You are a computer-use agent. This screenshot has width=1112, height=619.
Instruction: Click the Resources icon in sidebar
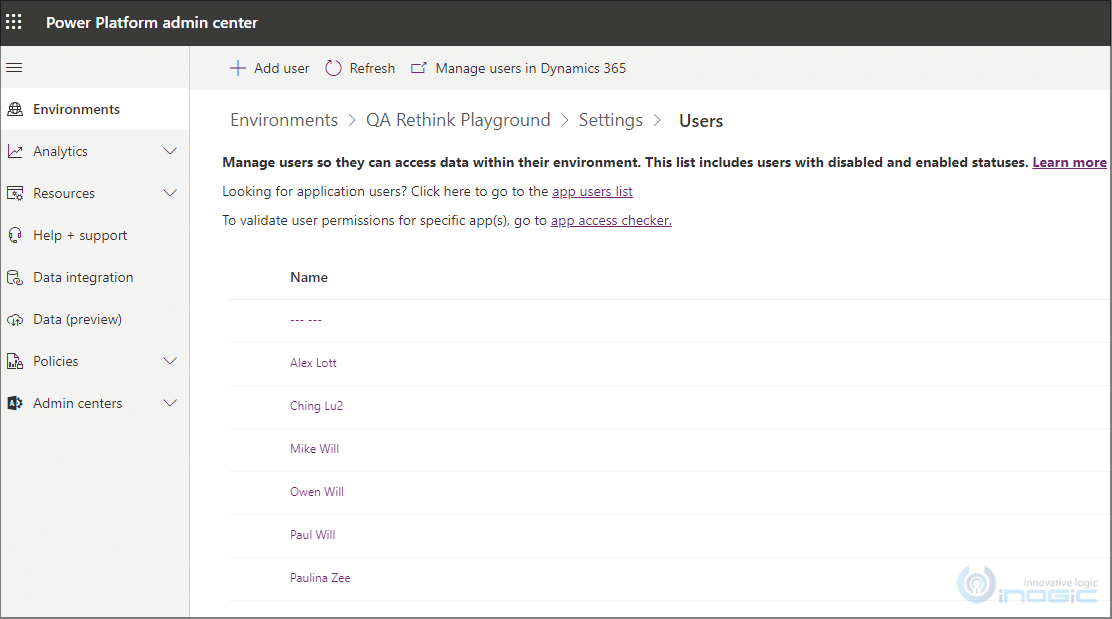point(15,193)
